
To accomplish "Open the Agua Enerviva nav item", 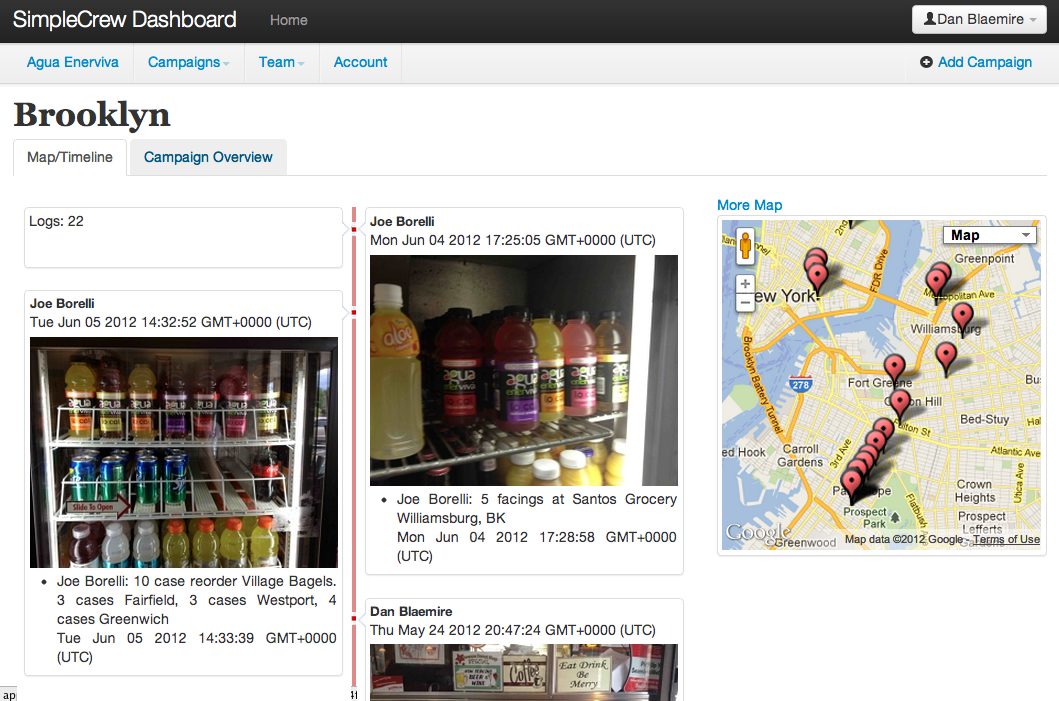I will coord(72,62).
